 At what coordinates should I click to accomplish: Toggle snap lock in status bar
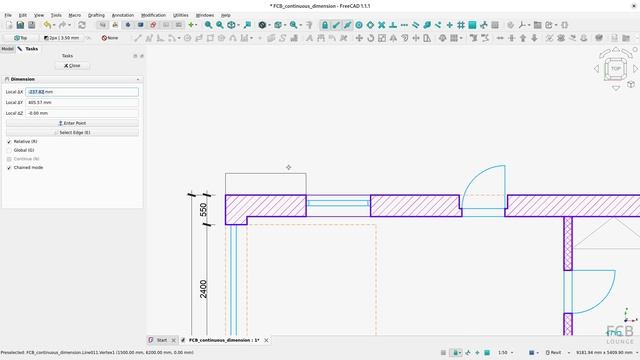pyautogui.click(x=456, y=353)
